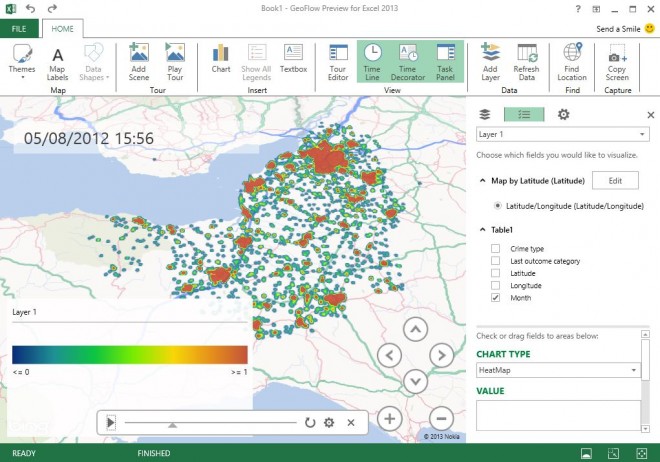Toggle the Task Panel
Viewport: 660px width, 462px height.
pos(445,62)
